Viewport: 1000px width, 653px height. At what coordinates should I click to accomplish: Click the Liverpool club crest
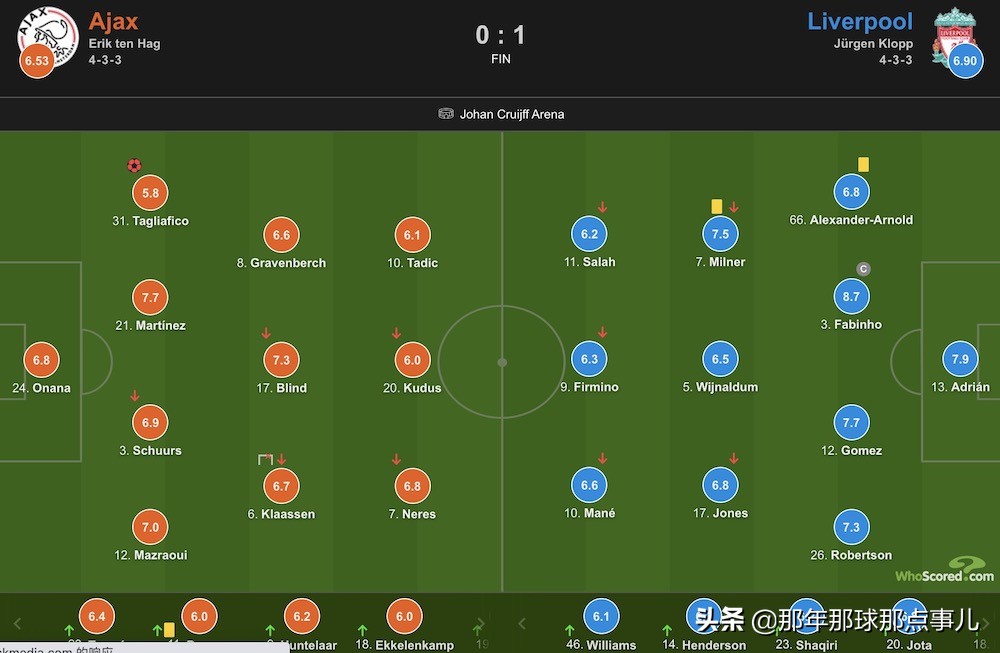(x=954, y=37)
